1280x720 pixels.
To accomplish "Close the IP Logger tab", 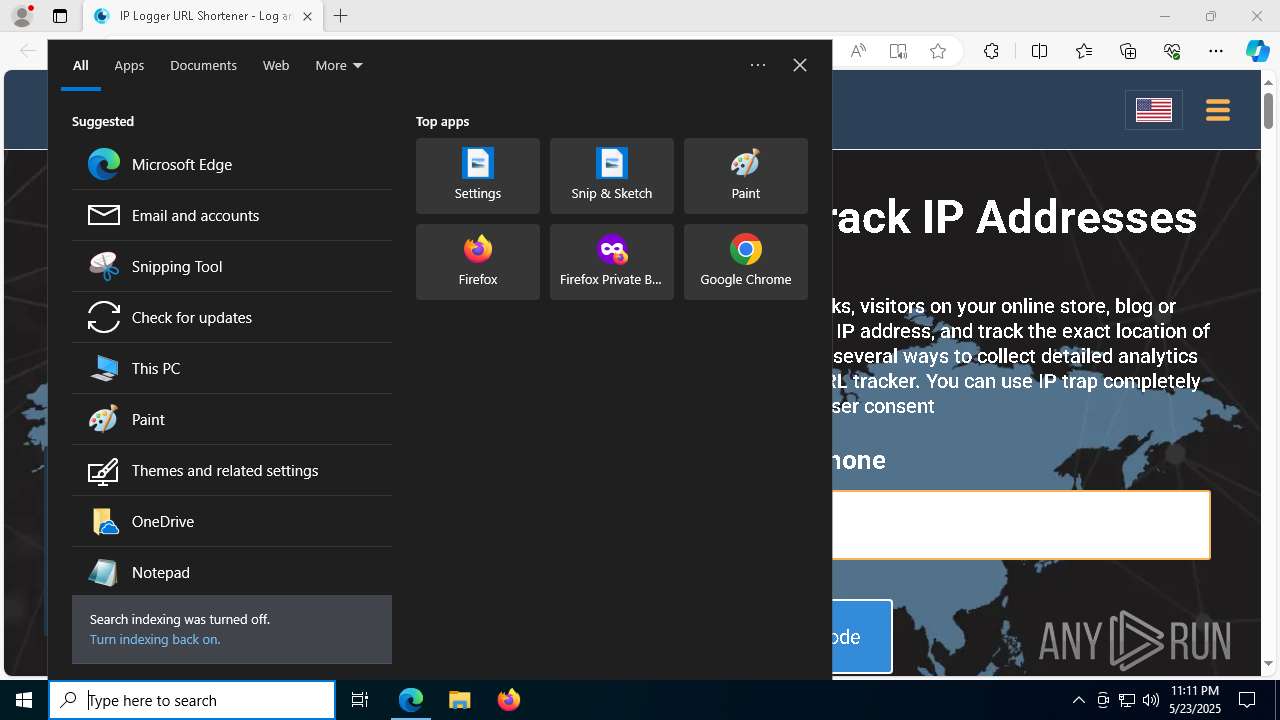I will (307, 16).
